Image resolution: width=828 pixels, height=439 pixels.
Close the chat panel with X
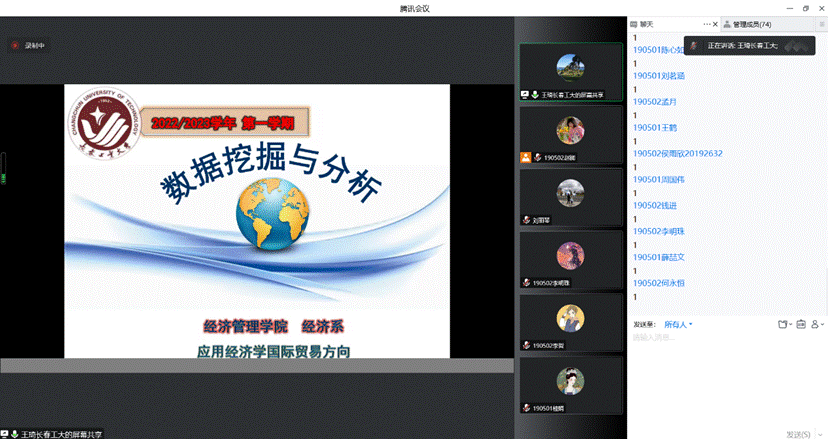pos(715,24)
